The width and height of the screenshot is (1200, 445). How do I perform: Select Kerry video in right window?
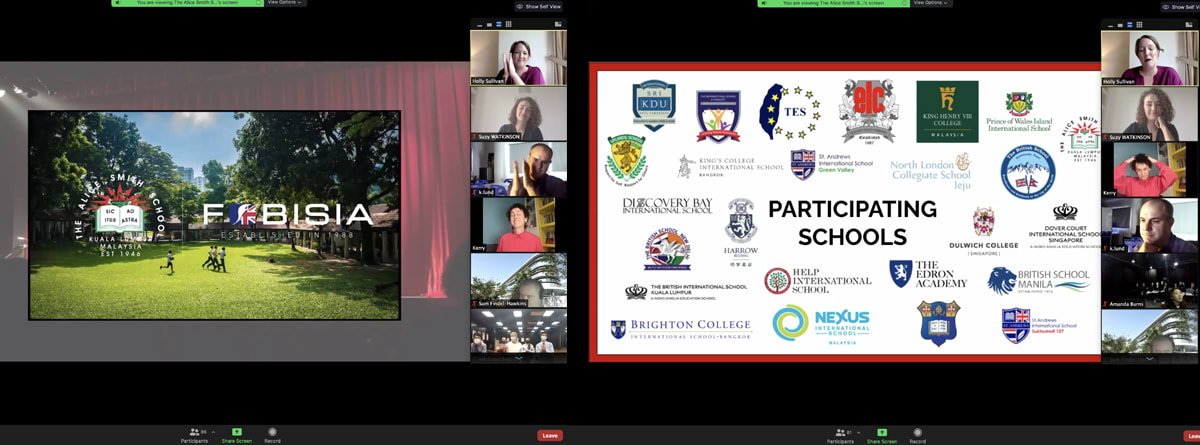pos(1150,170)
